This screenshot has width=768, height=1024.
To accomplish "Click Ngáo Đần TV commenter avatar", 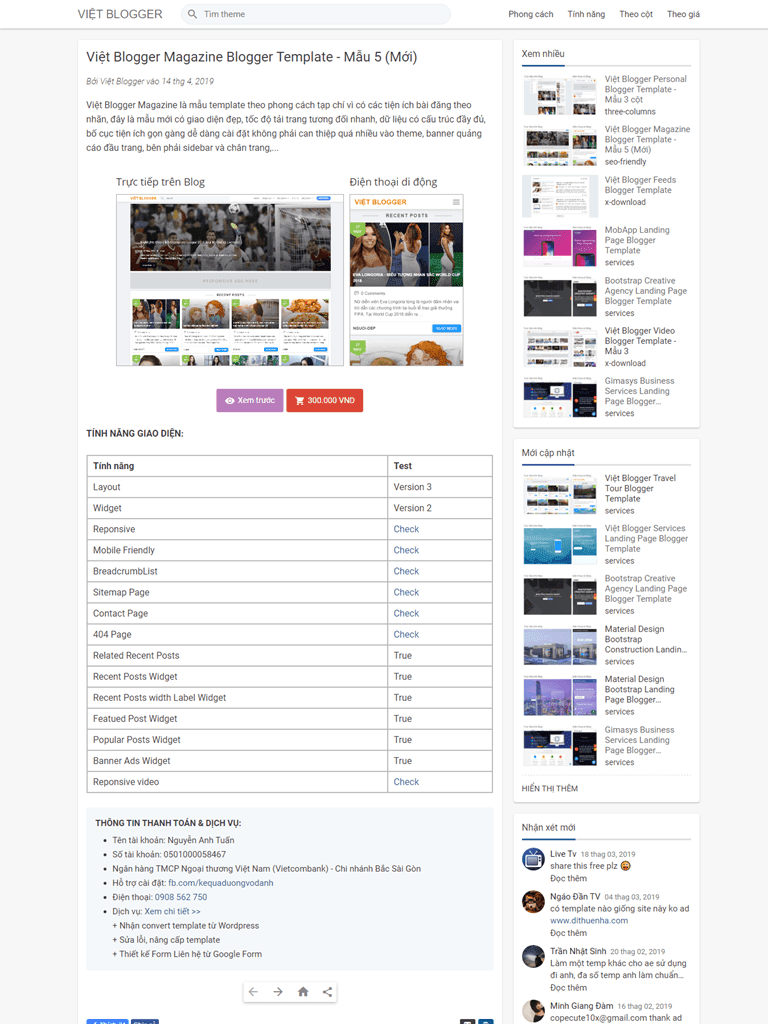I will coord(534,902).
